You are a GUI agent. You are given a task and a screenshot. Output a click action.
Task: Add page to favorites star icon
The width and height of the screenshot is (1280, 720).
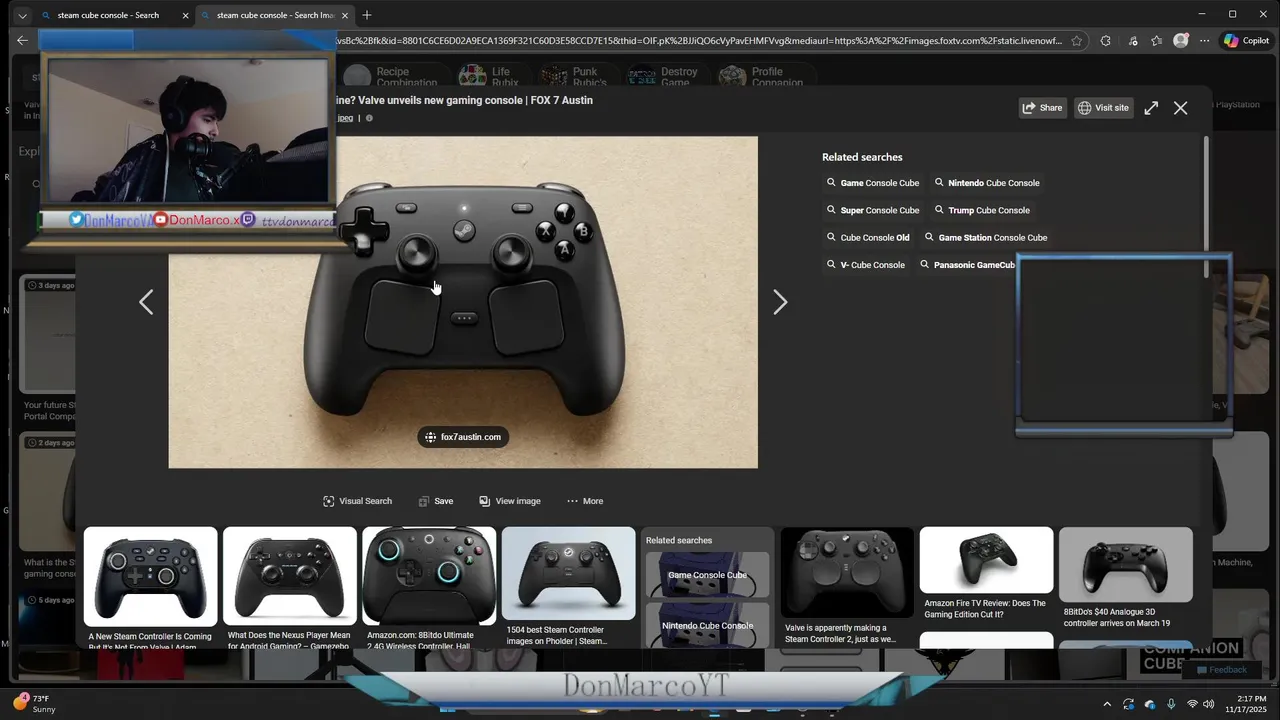1076,41
